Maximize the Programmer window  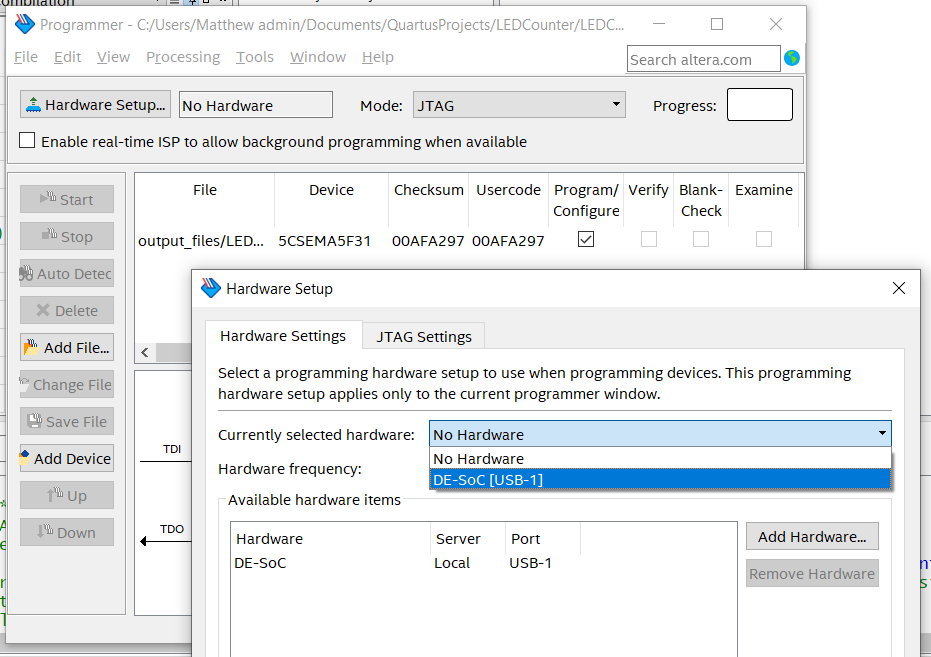pos(717,24)
